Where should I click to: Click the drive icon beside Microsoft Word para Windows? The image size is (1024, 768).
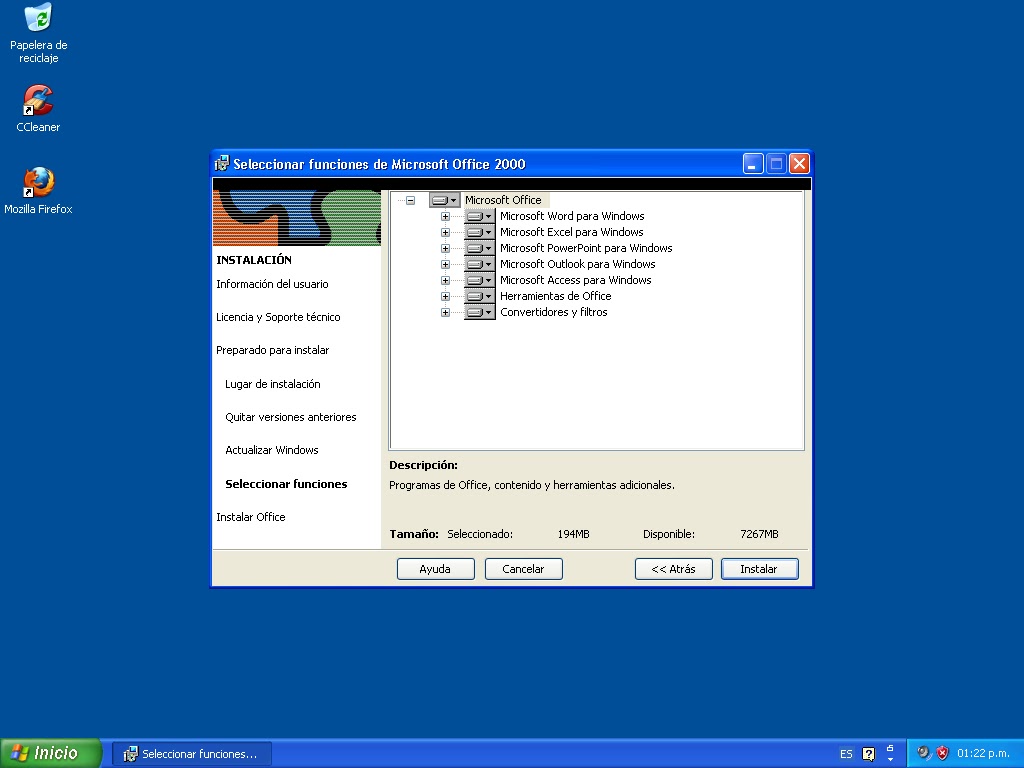[x=474, y=216]
